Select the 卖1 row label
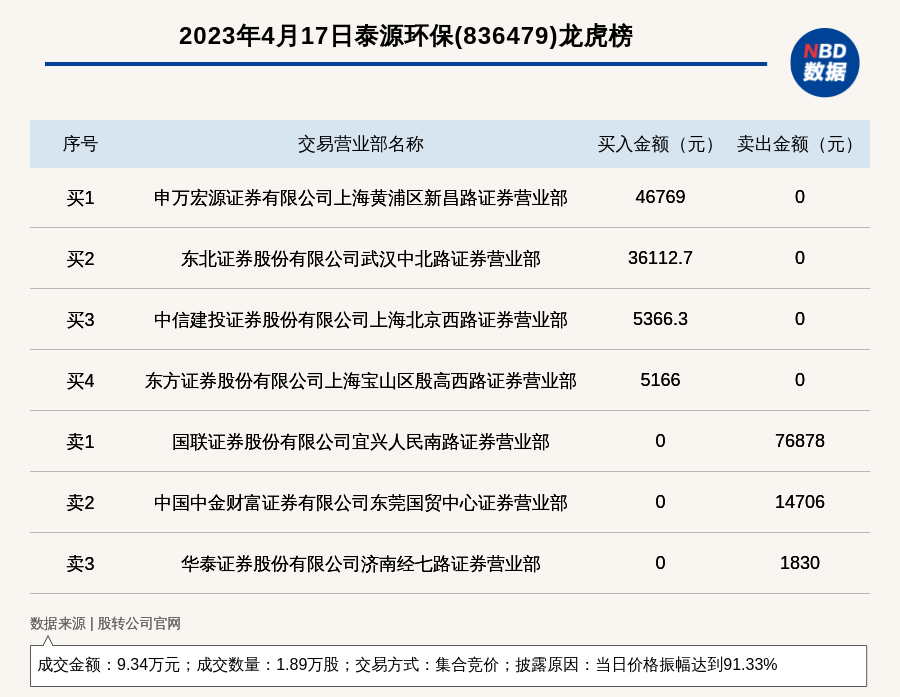 80,442
